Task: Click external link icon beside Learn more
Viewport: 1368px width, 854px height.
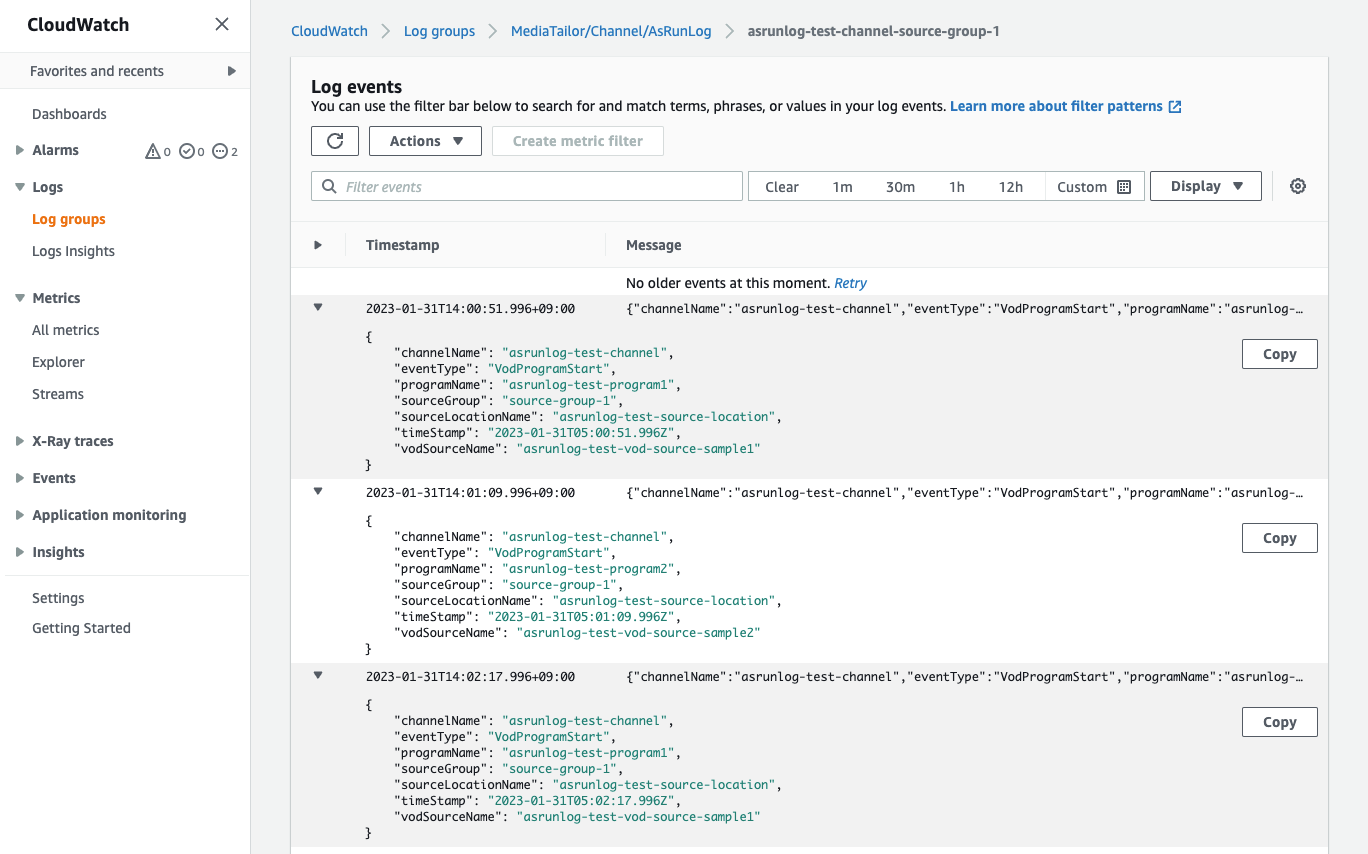Action: (1175, 106)
